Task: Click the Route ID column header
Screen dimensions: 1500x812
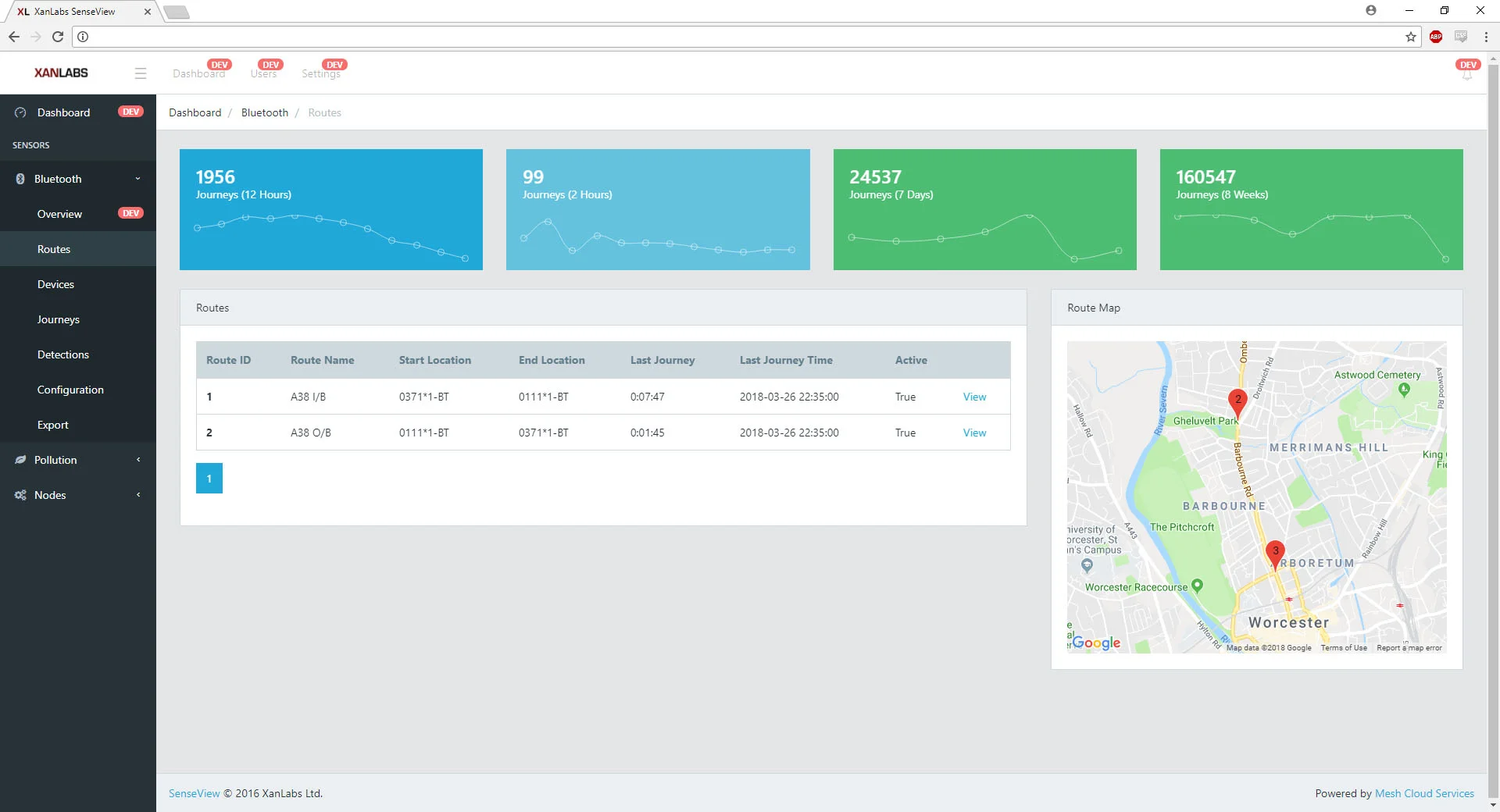Action: (229, 360)
